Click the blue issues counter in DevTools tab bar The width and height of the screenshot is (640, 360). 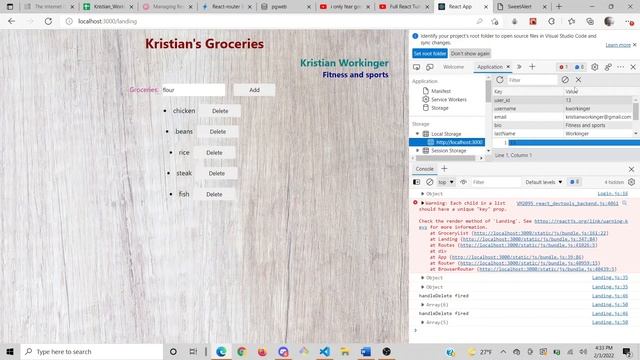579,67
